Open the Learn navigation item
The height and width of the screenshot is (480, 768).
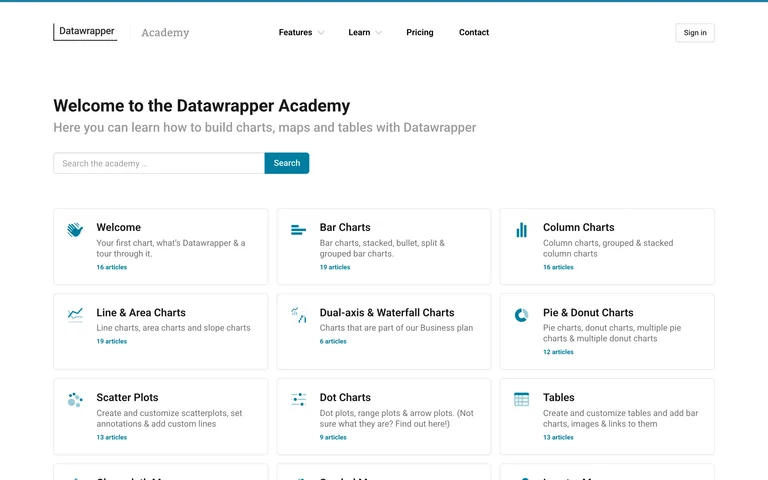pyautogui.click(x=359, y=32)
